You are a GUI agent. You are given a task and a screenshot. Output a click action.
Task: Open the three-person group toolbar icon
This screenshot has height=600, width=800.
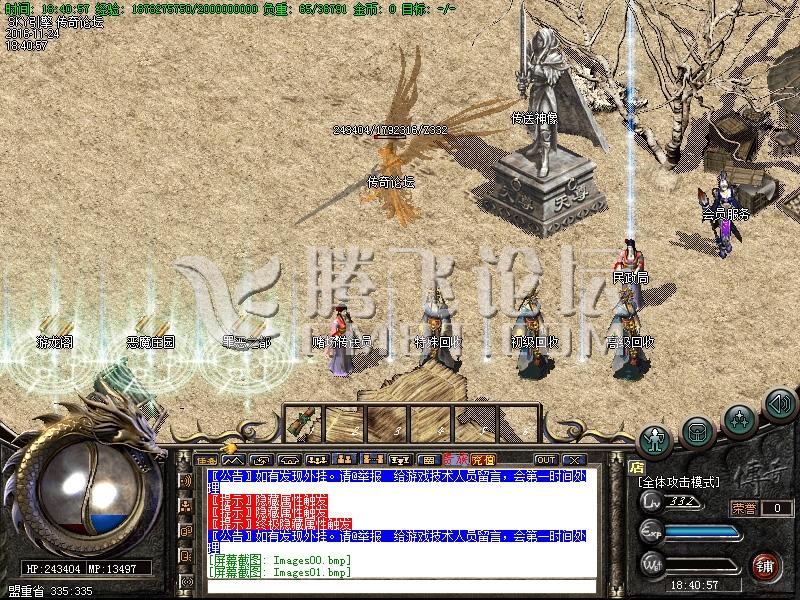pos(316,460)
